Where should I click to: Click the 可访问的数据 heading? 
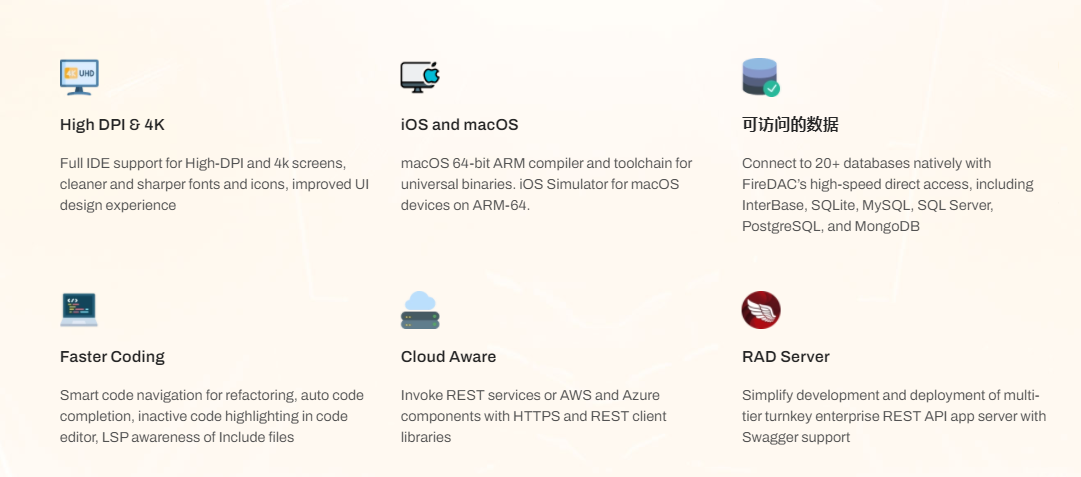click(x=790, y=125)
